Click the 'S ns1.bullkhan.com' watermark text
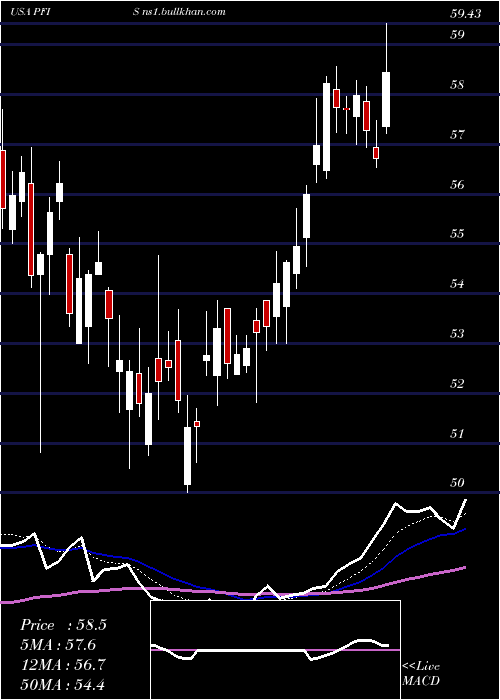 tap(179, 12)
